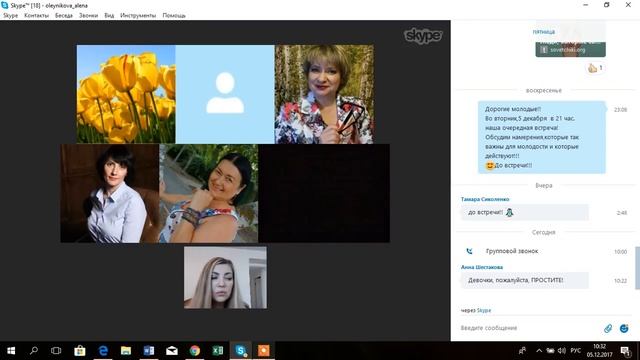The height and width of the screenshot is (360, 640).
Task: Open Task View on taskbar
Action: coord(56,351)
